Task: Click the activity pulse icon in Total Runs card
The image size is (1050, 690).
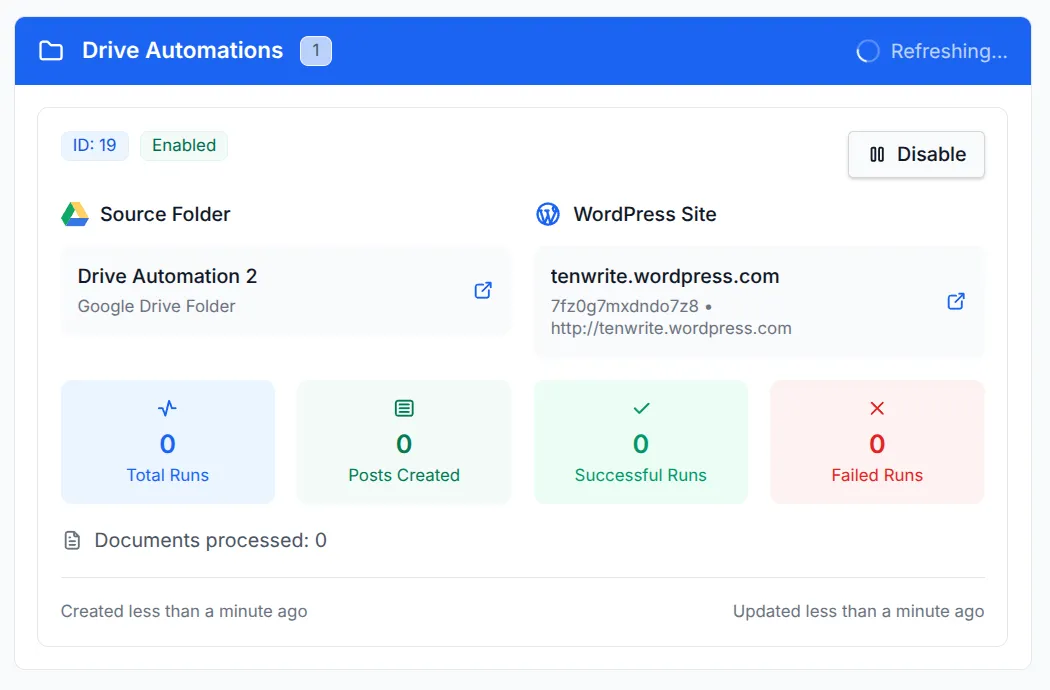Action: point(167,408)
